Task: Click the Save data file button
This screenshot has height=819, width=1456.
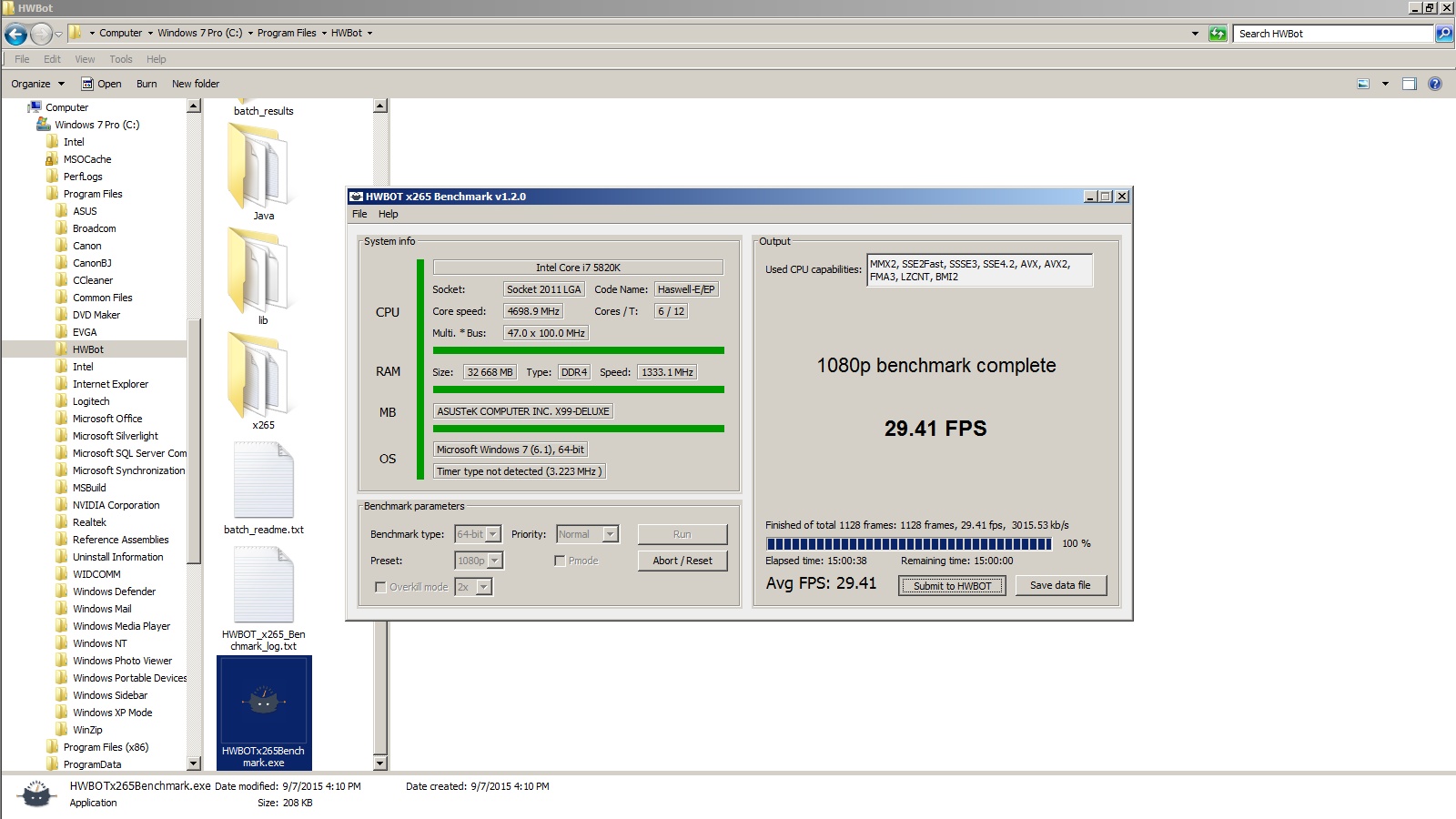Action: 1060,585
